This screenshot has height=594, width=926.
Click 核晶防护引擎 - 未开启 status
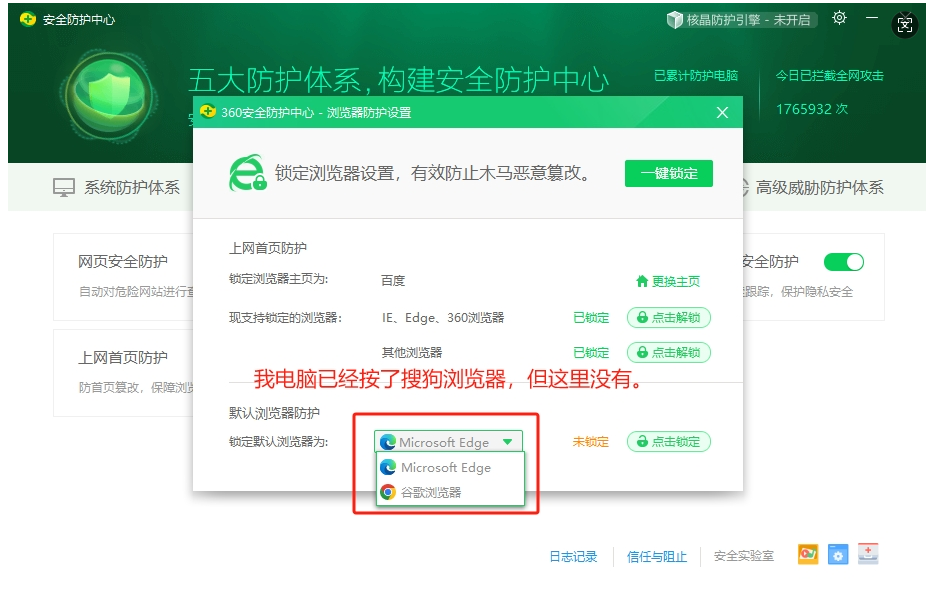[742, 19]
